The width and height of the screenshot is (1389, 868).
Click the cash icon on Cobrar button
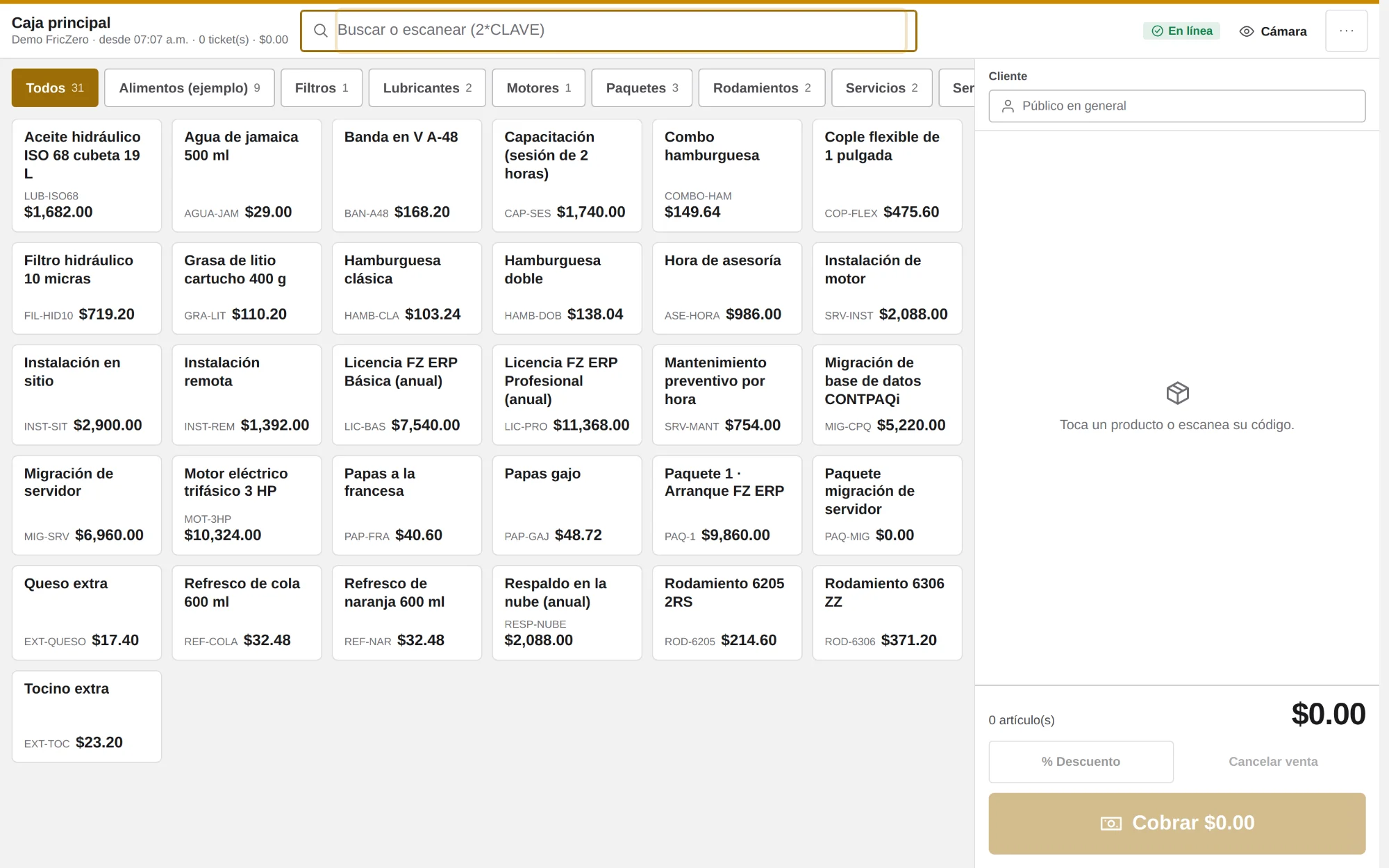coord(1111,823)
